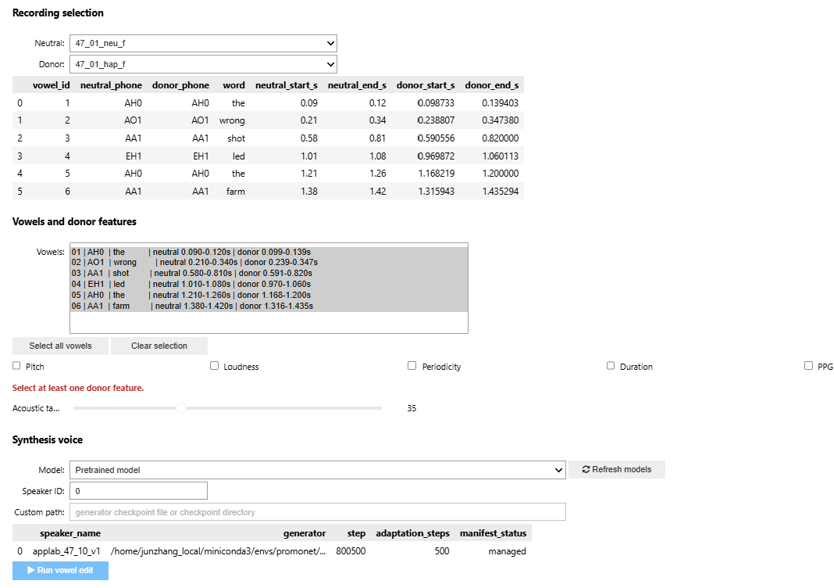The image size is (834, 588).
Task: Click the Refresh models button
Action: pos(616,469)
